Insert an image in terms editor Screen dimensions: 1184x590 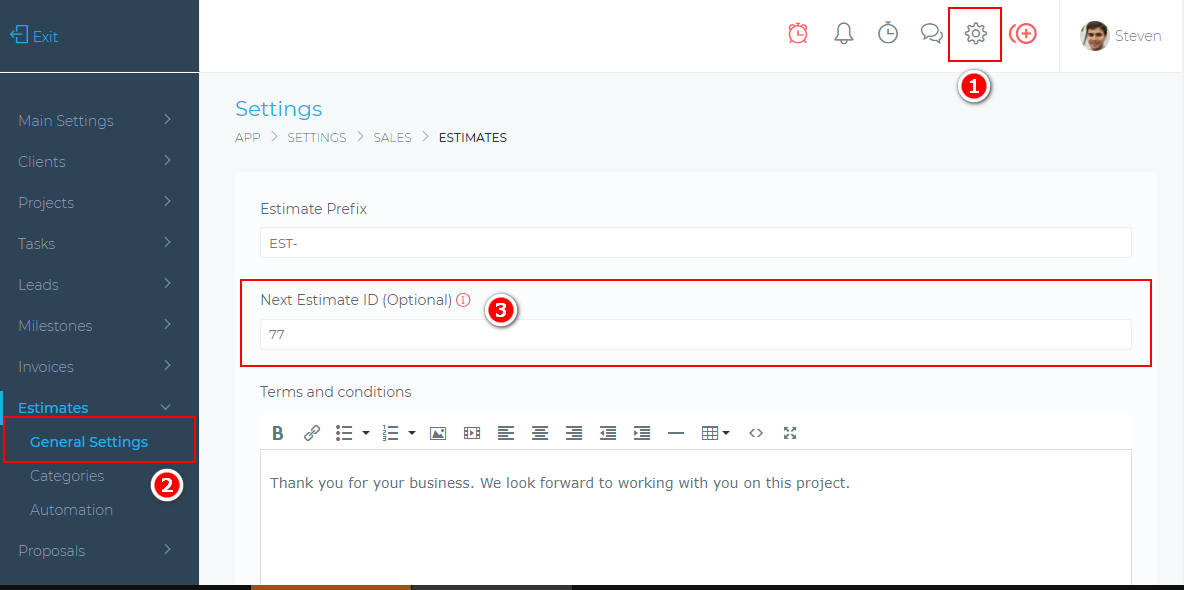pyautogui.click(x=438, y=432)
